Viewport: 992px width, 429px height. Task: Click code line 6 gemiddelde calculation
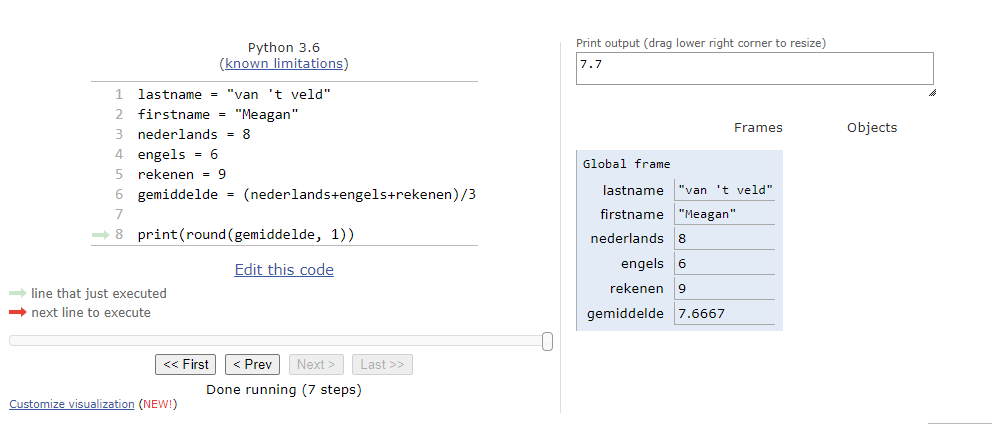(x=306, y=194)
